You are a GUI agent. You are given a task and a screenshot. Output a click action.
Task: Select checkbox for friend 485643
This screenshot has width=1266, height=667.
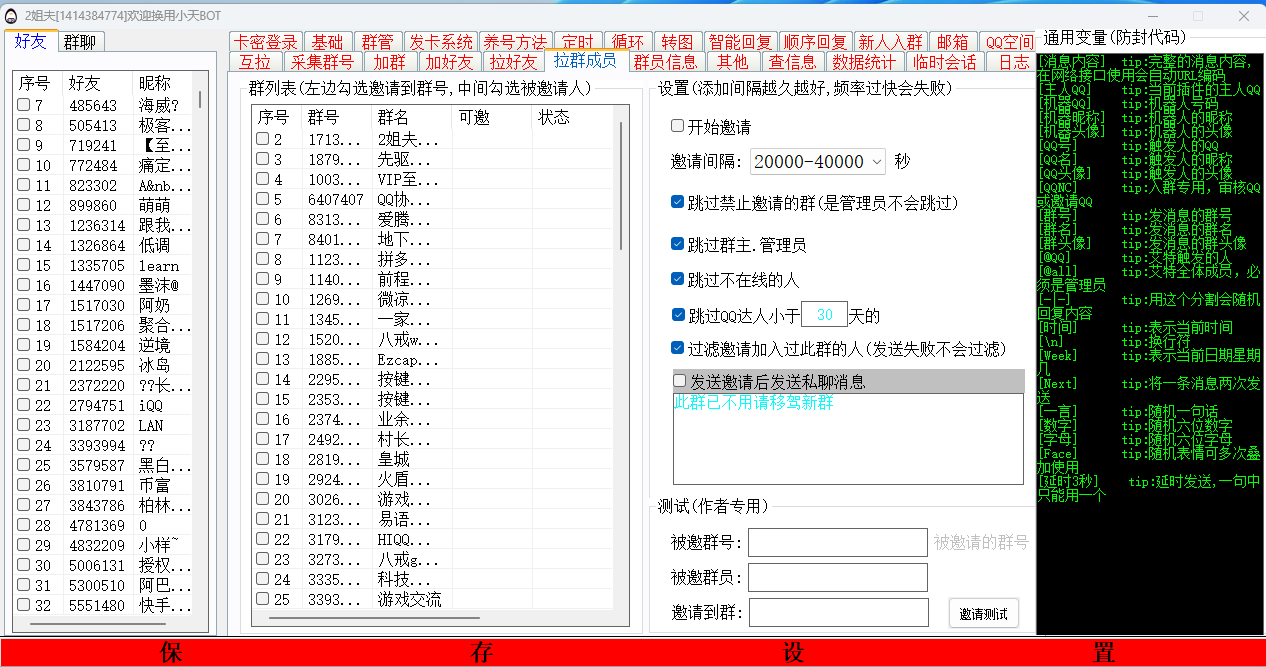pyautogui.click(x=23, y=106)
